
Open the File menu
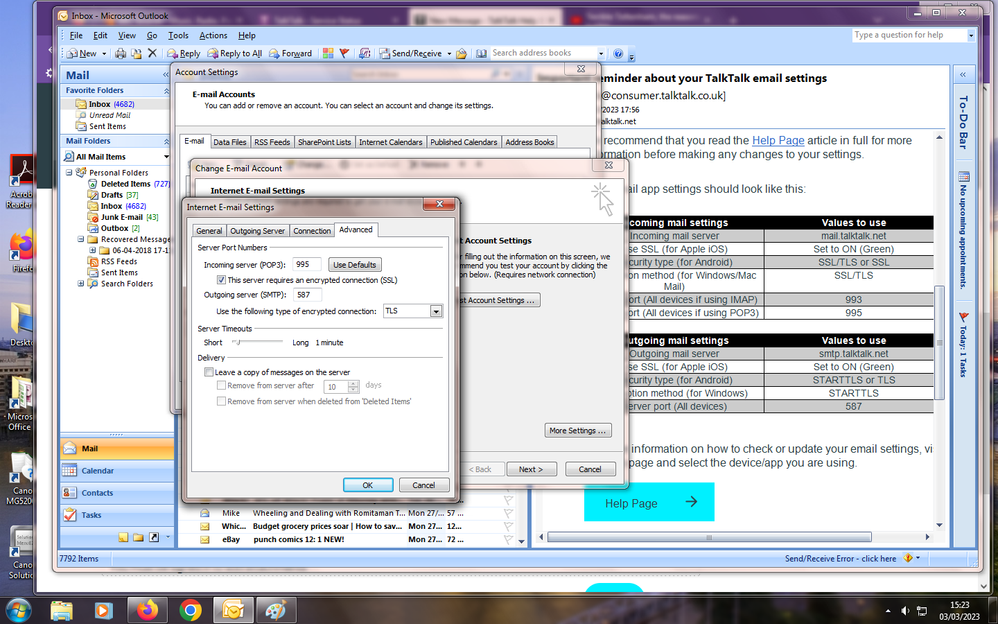click(x=76, y=36)
